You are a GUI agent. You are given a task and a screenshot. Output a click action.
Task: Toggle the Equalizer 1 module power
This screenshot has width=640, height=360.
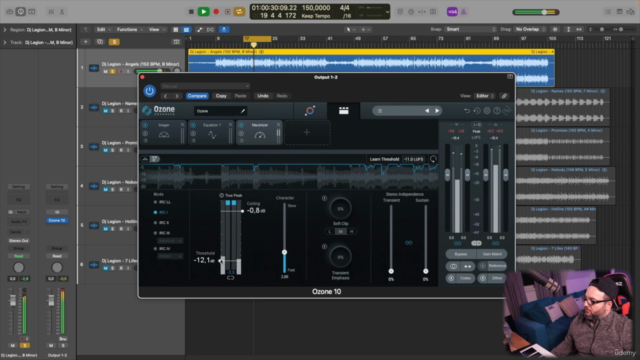coord(193,125)
